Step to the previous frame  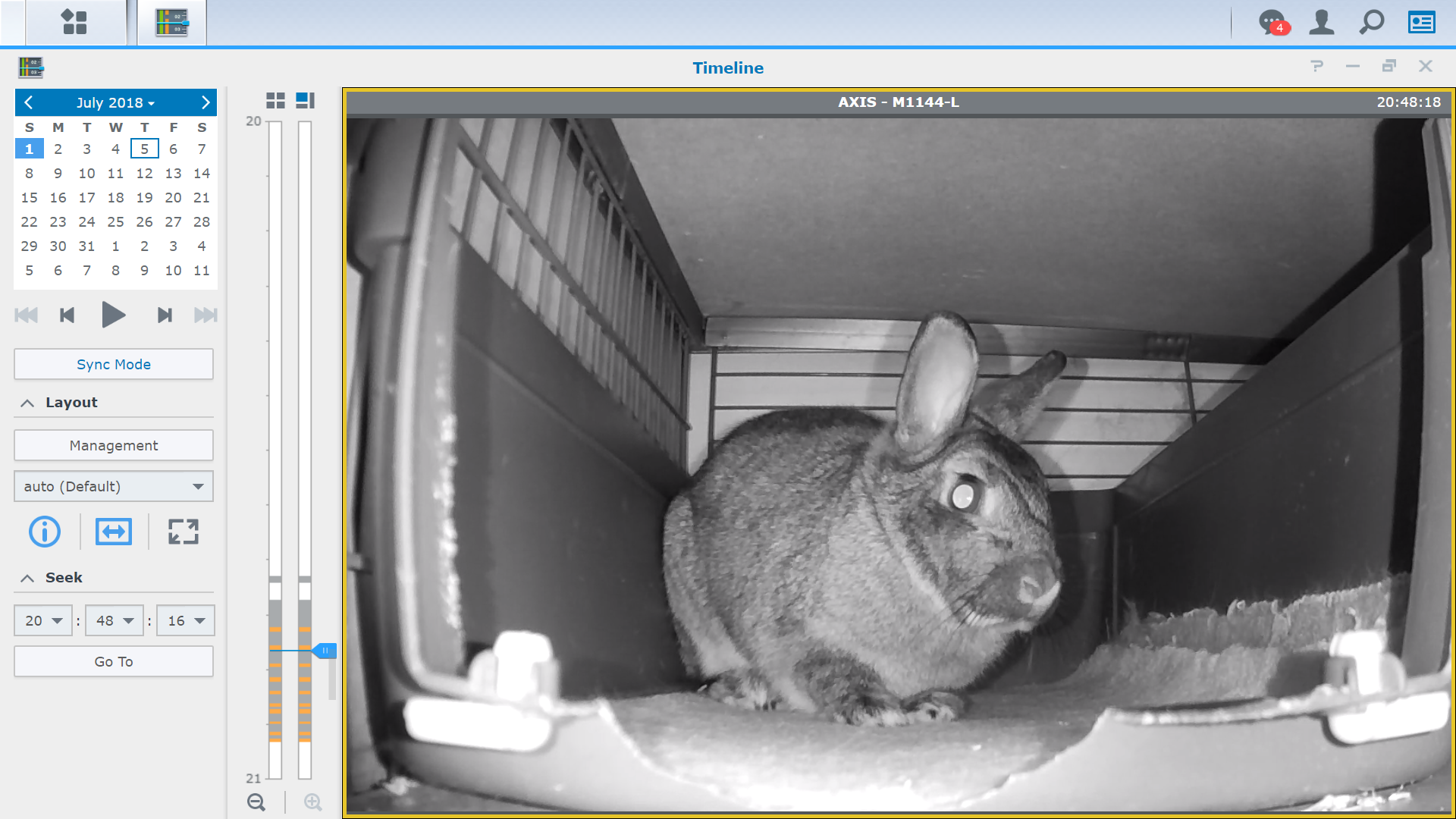point(67,315)
